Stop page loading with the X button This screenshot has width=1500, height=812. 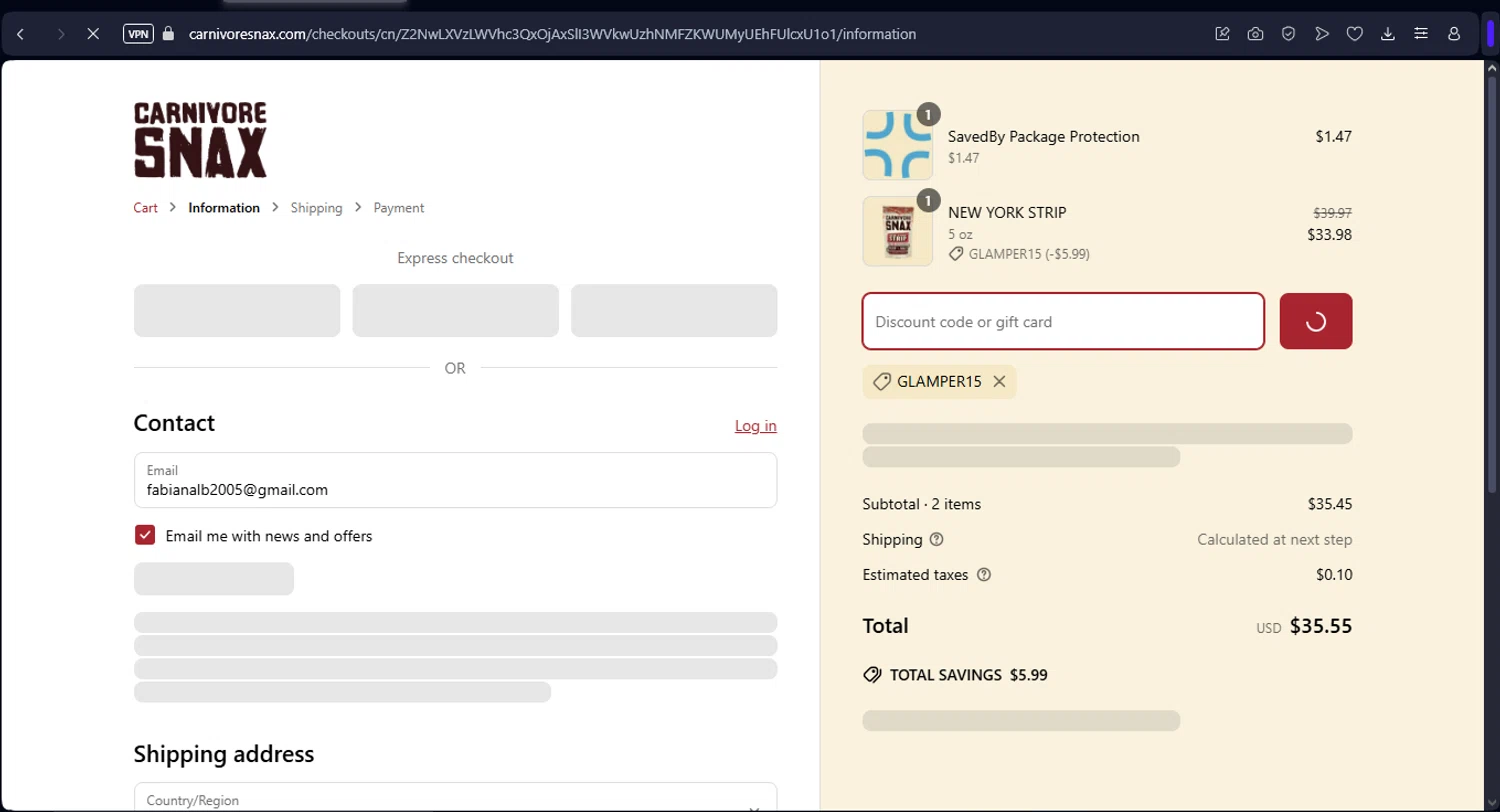coord(92,34)
